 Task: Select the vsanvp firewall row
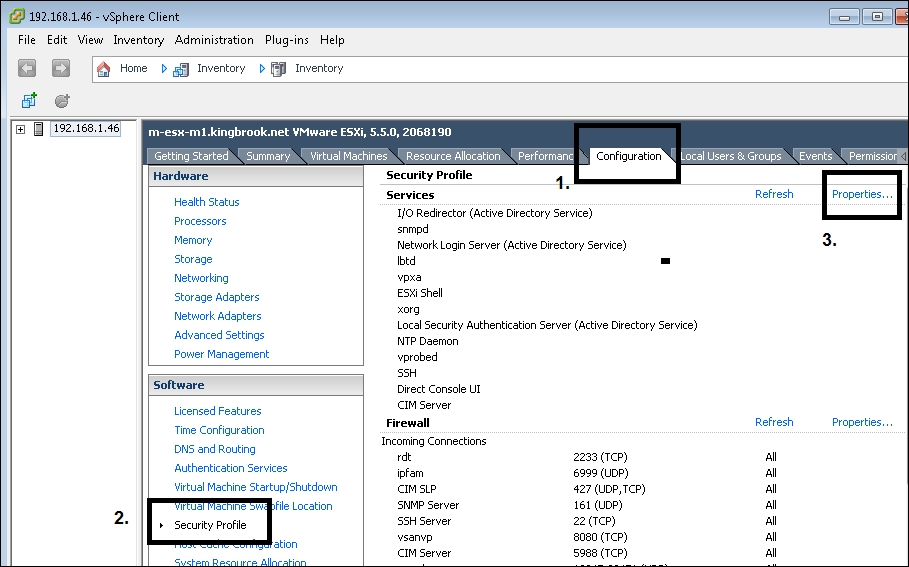coord(587,537)
